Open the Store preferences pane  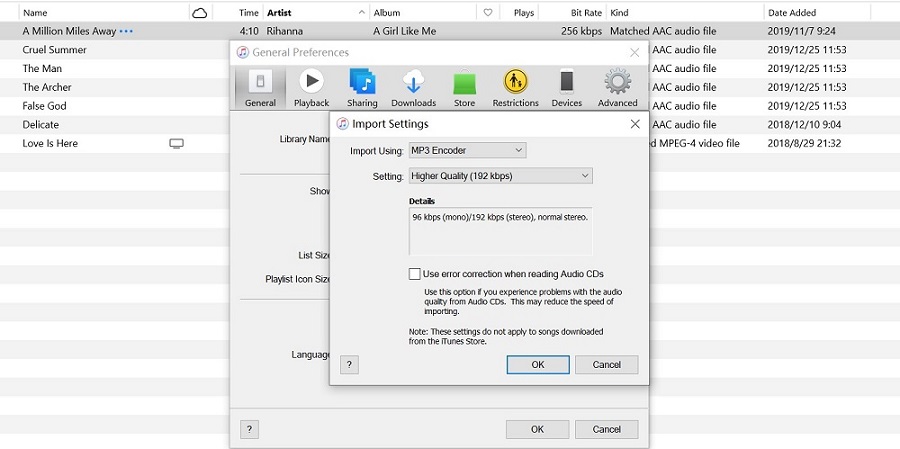click(464, 87)
